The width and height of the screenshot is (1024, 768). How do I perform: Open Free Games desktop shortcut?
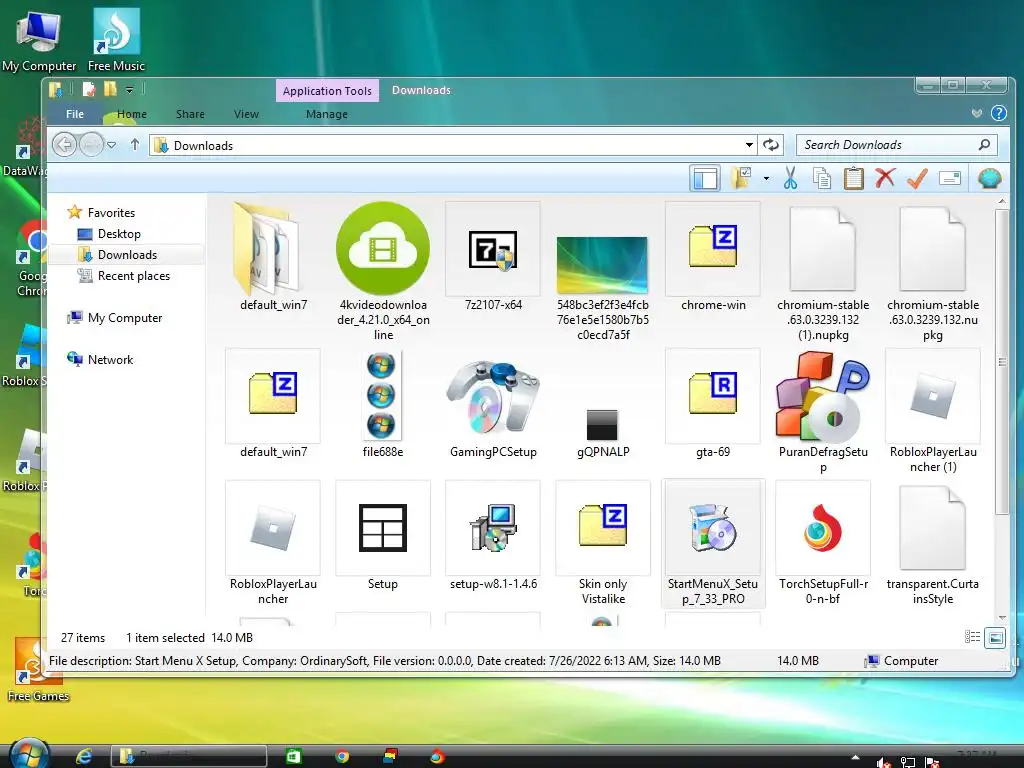coord(38,670)
